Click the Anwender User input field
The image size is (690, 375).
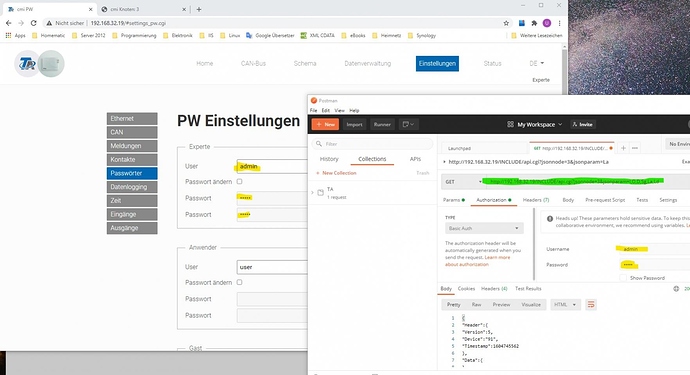(272, 267)
